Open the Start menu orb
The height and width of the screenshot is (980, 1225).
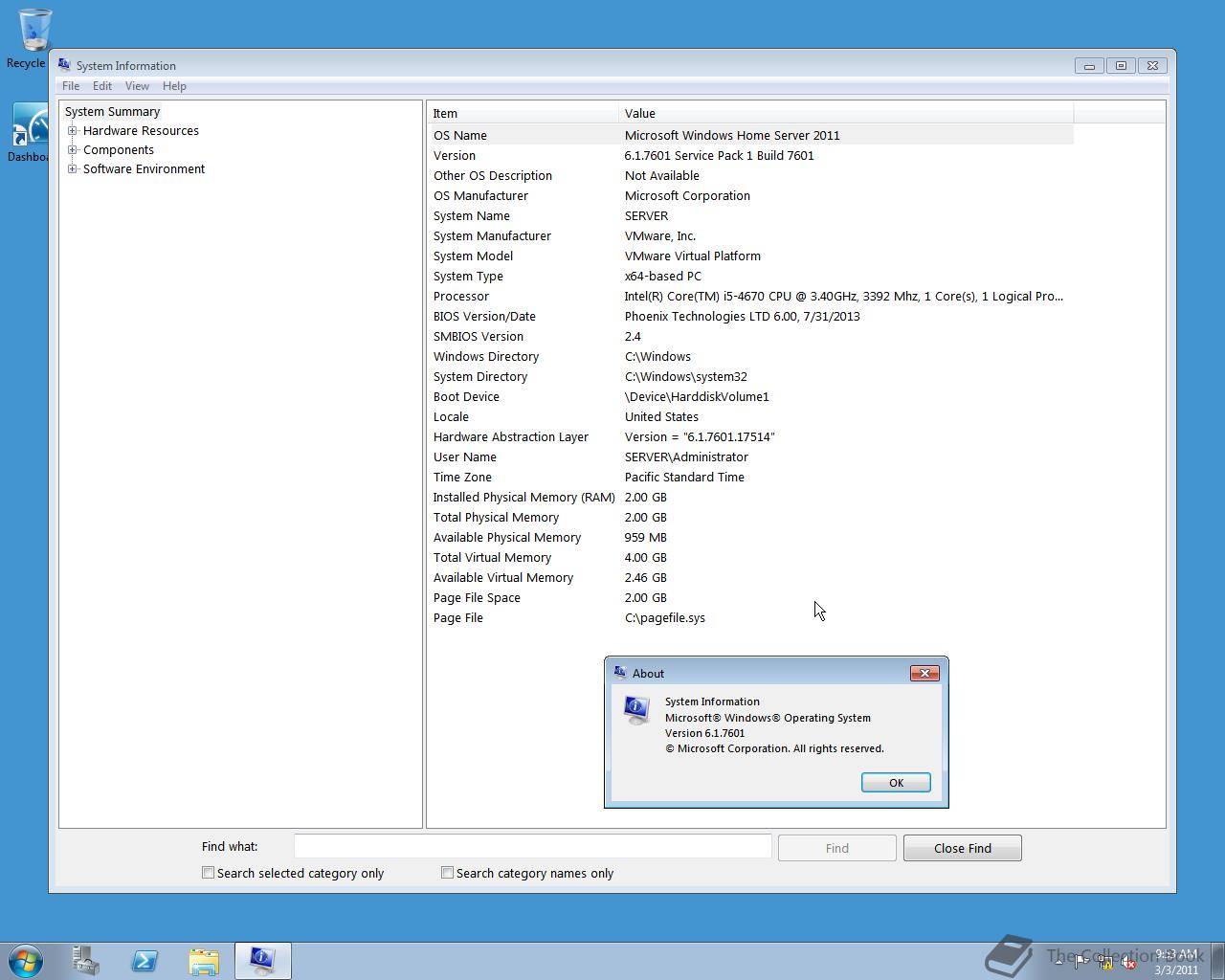(x=26, y=961)
